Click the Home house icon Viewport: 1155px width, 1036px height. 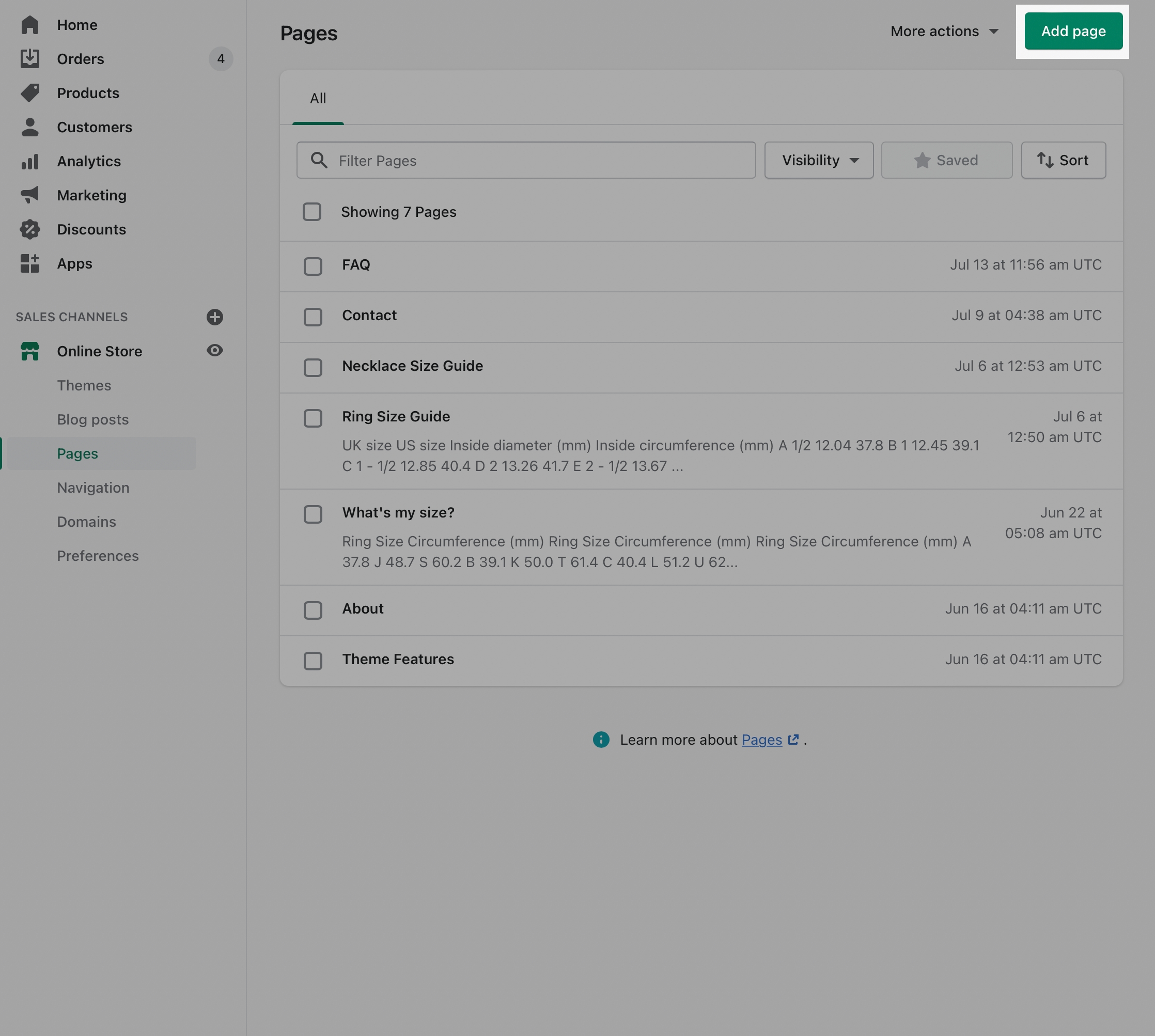coord(29,25)
